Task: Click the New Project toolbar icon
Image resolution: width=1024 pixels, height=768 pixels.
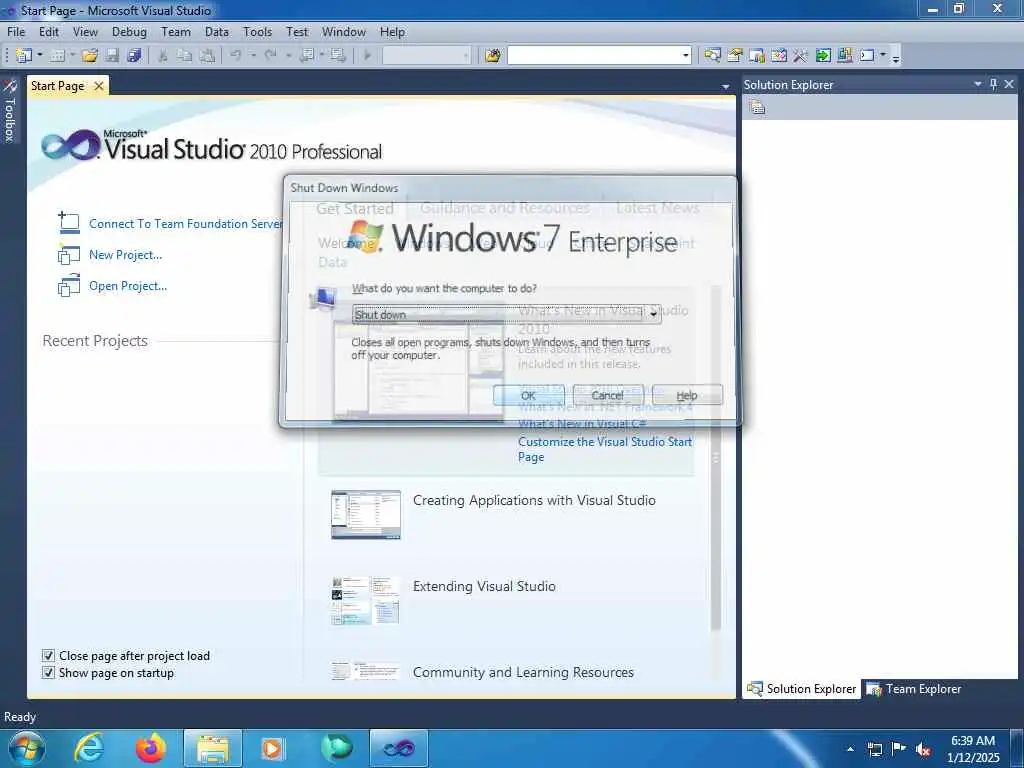Action: (x=23, y=56)
